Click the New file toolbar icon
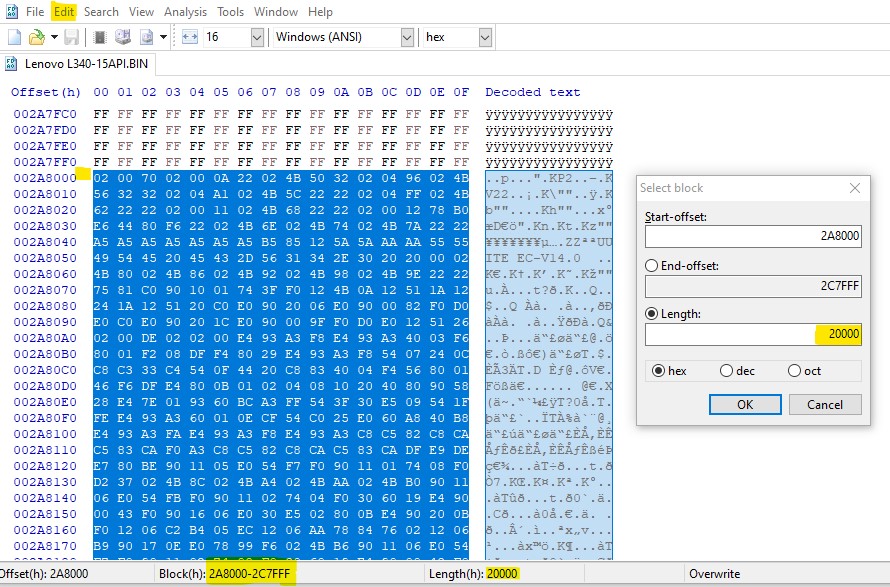The image size is (890, 587). click(14, 37)
